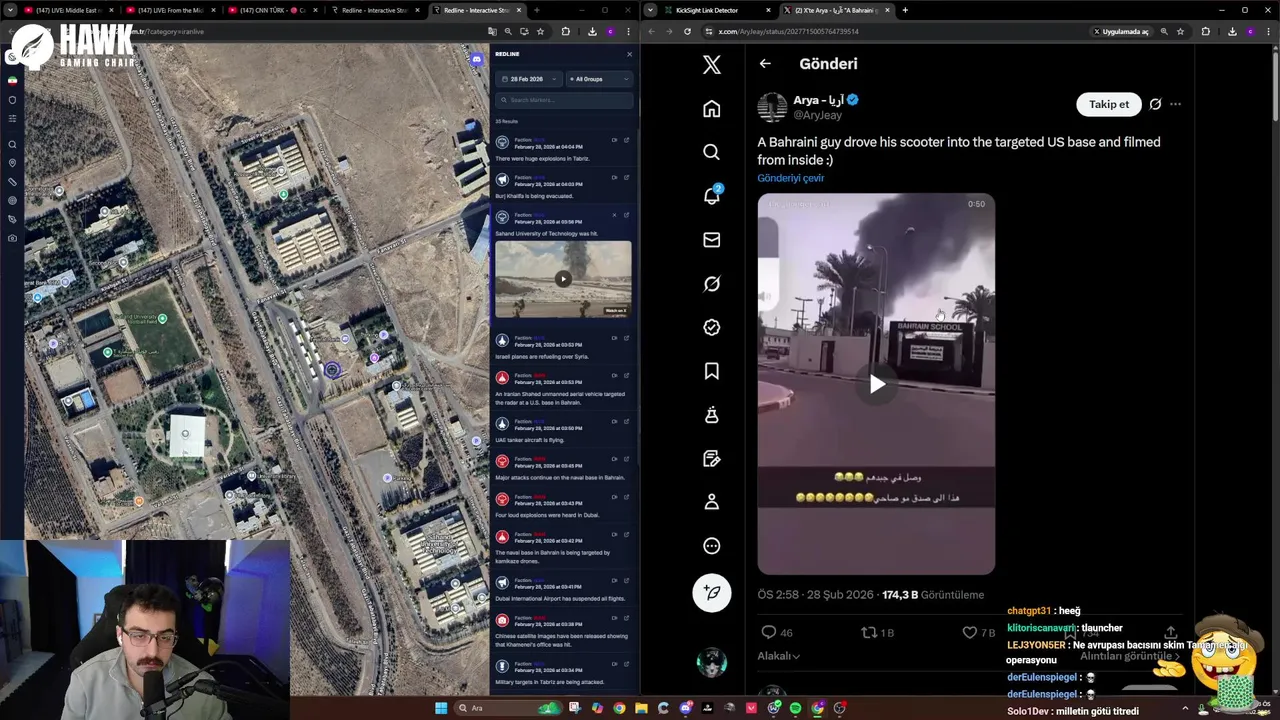
Task: Play the Sahand University strike video
Action: (563, 279)
